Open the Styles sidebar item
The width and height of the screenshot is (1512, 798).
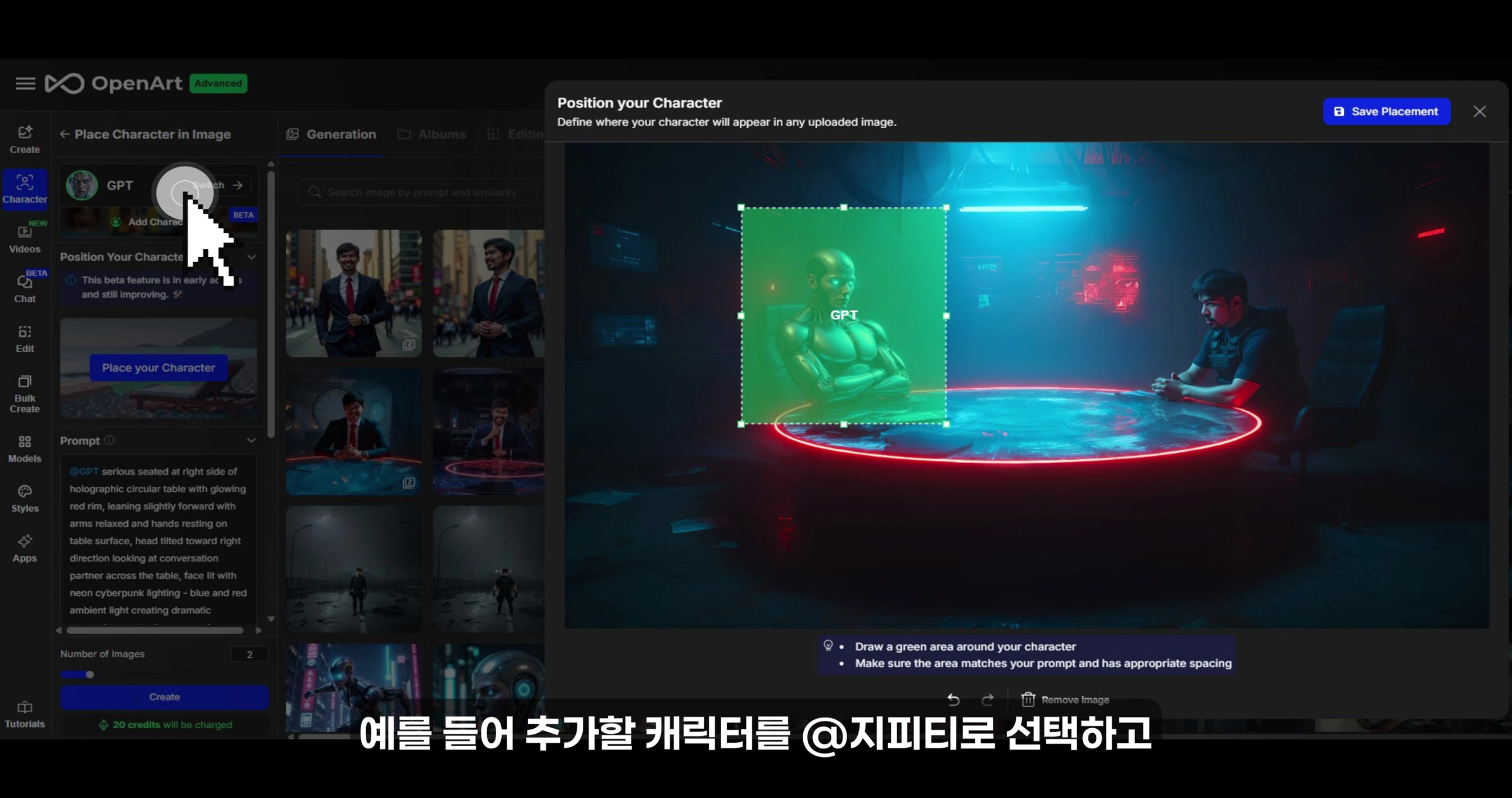tap(25, 499)
